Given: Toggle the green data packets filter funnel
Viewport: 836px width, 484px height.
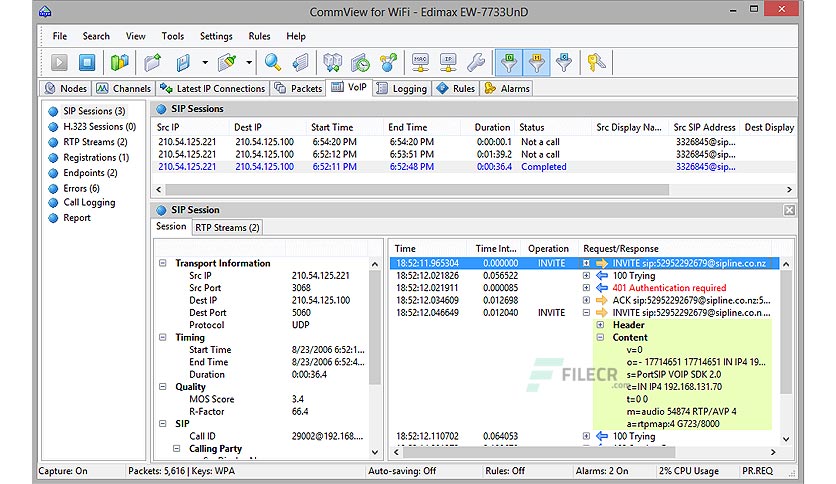Looking at the screenshot, I should point(509,63).
